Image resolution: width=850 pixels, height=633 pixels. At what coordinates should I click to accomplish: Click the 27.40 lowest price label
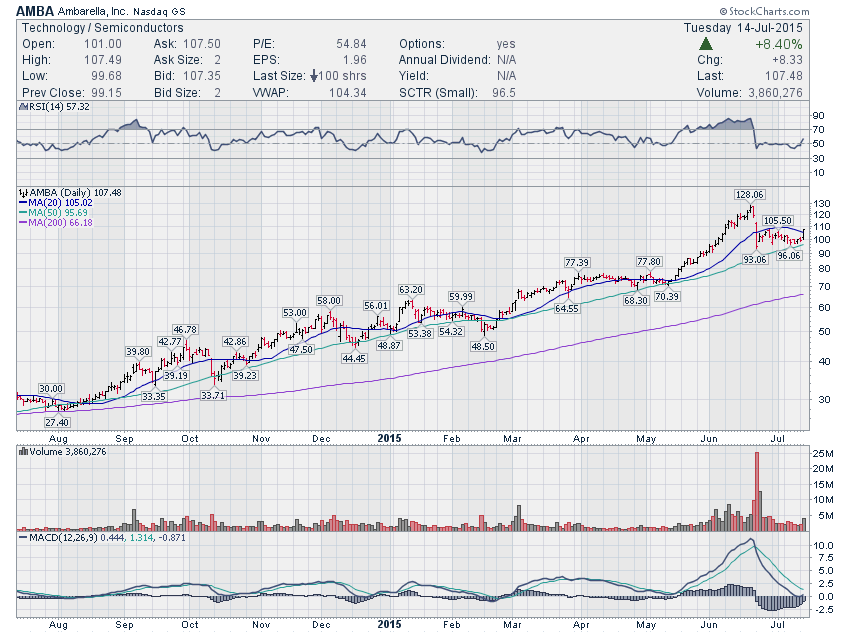click(57, 422)
